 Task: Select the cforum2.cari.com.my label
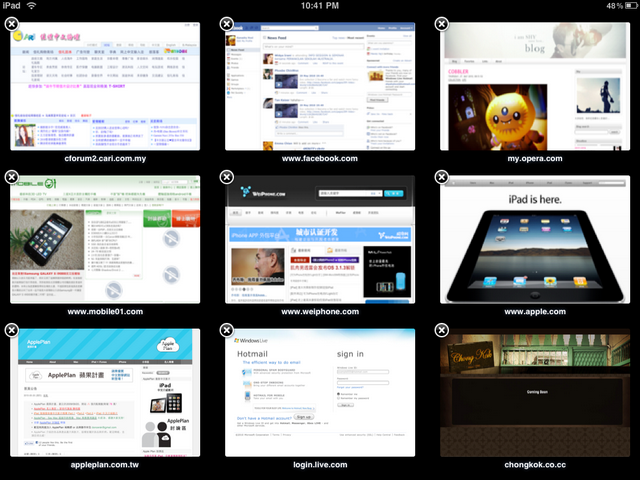click(x=105, y=158)
